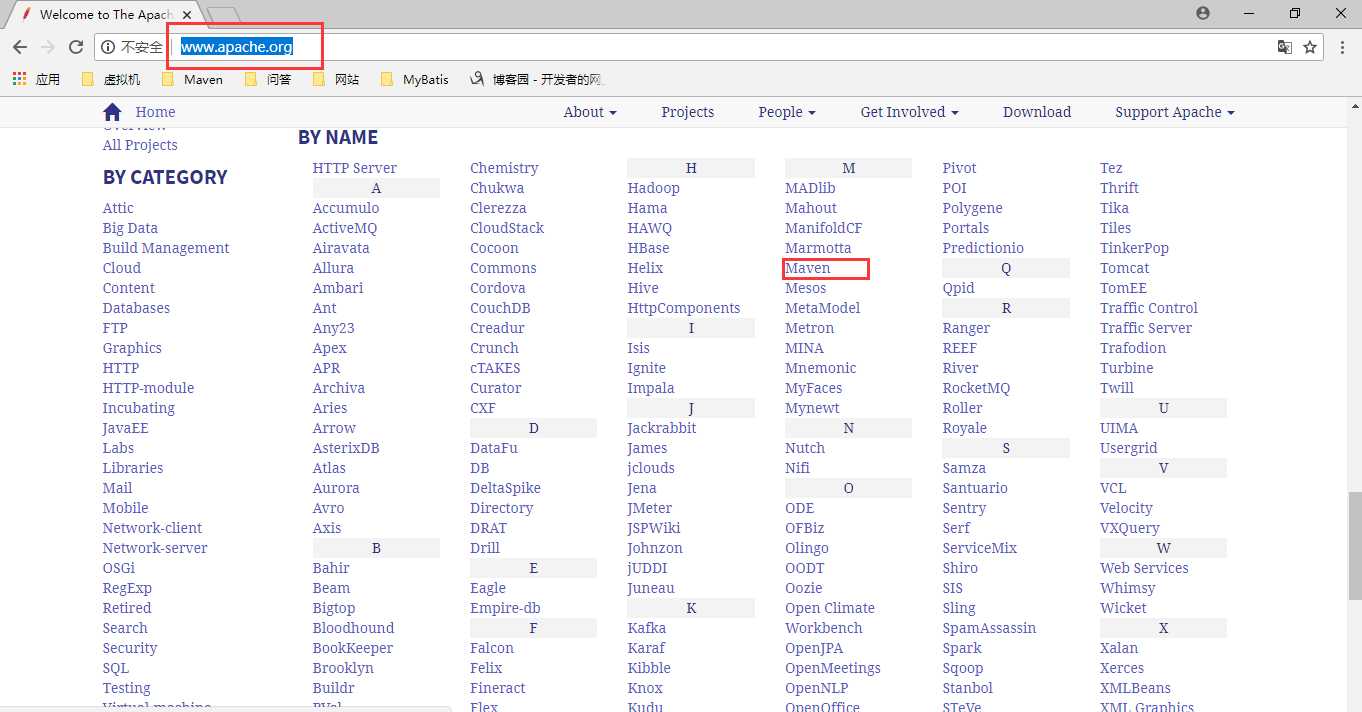Open the 网站 bookmark folder
Screen dimensions: 1362x712
(336, 79)
